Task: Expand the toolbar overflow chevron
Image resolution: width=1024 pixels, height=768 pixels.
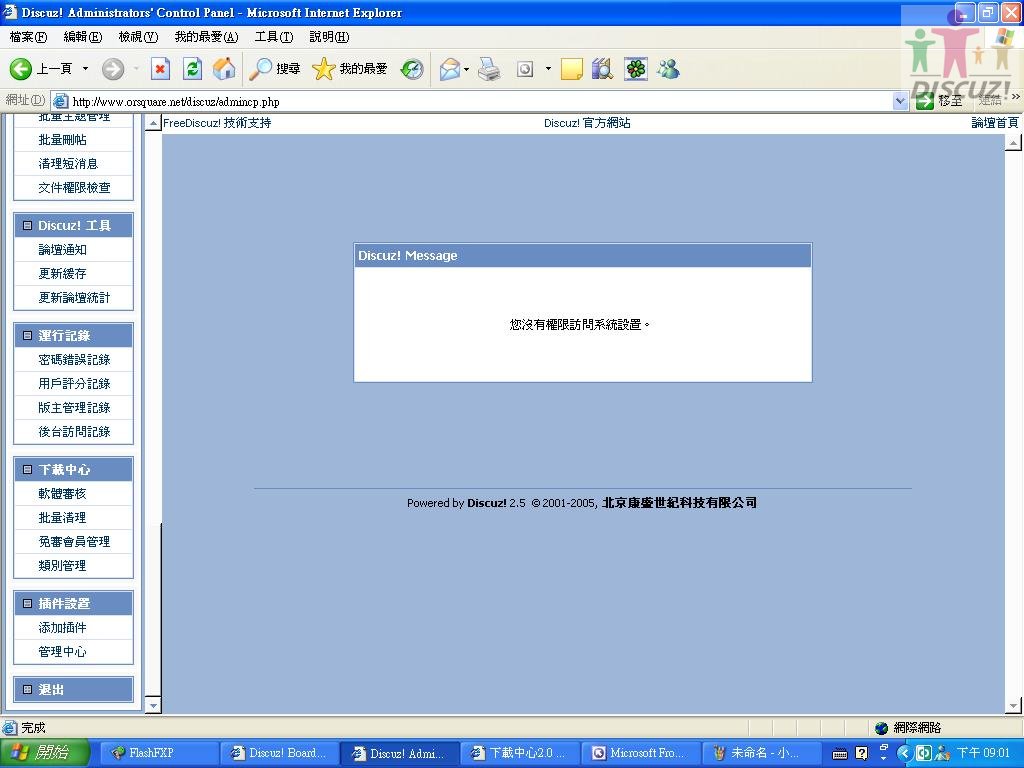Action: point(1016,97)
